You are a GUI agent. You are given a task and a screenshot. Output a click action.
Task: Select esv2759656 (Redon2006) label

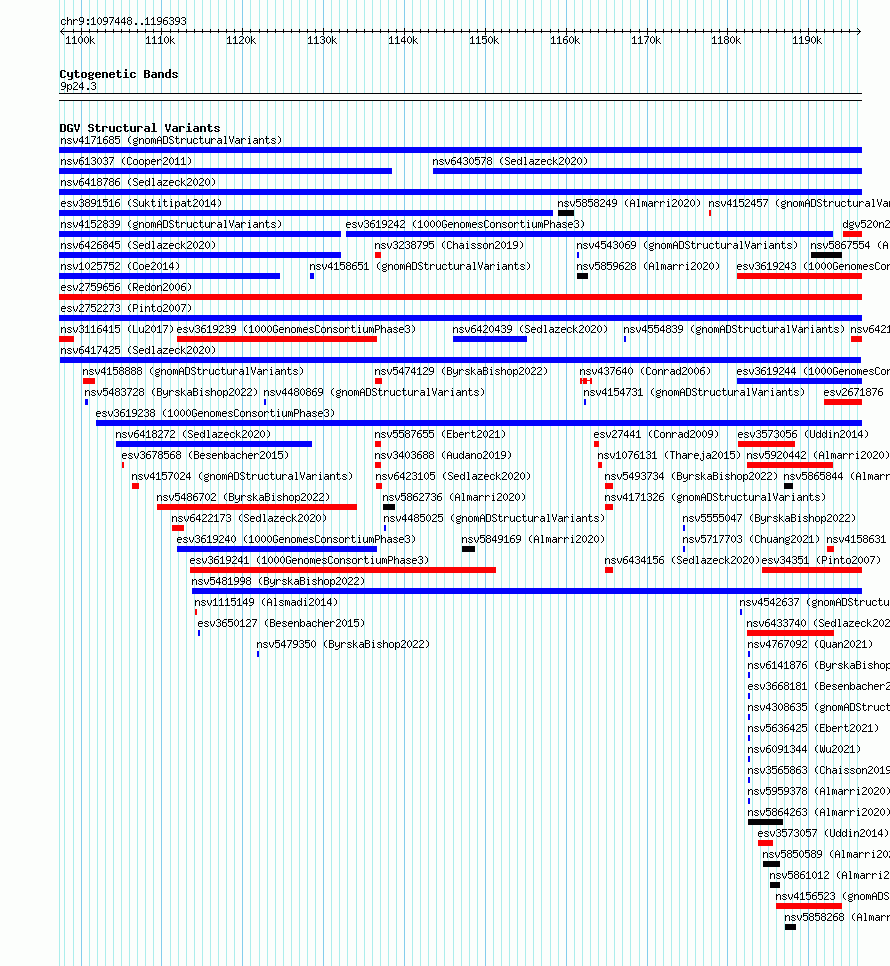(x=126, y=287)
